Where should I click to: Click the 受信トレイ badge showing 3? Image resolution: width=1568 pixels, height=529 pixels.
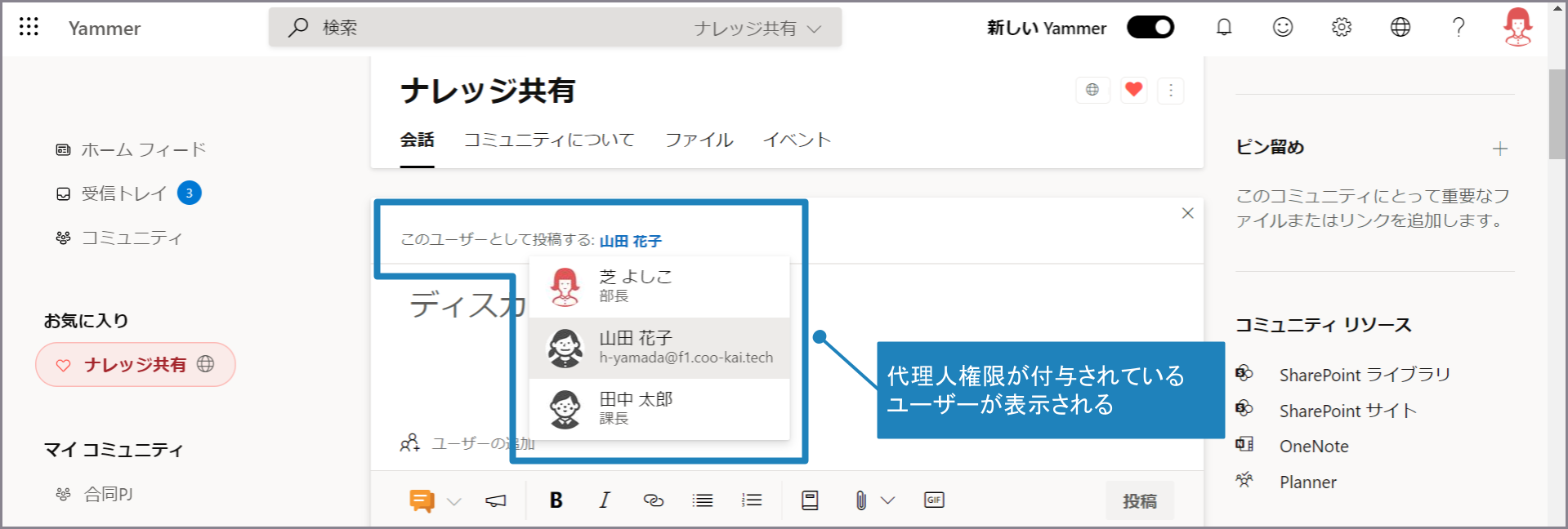click(x=189, y=193)
